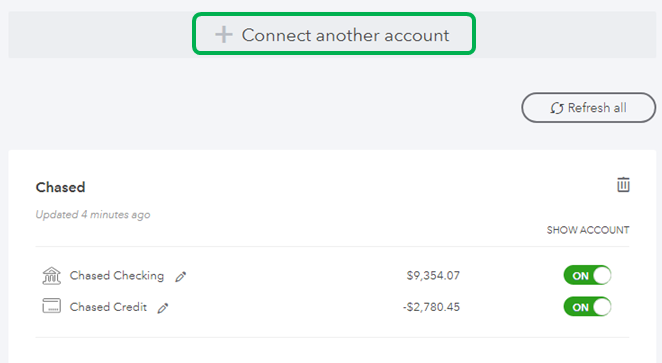Click empty space below Chased Credit row divider

pos(332,350)
